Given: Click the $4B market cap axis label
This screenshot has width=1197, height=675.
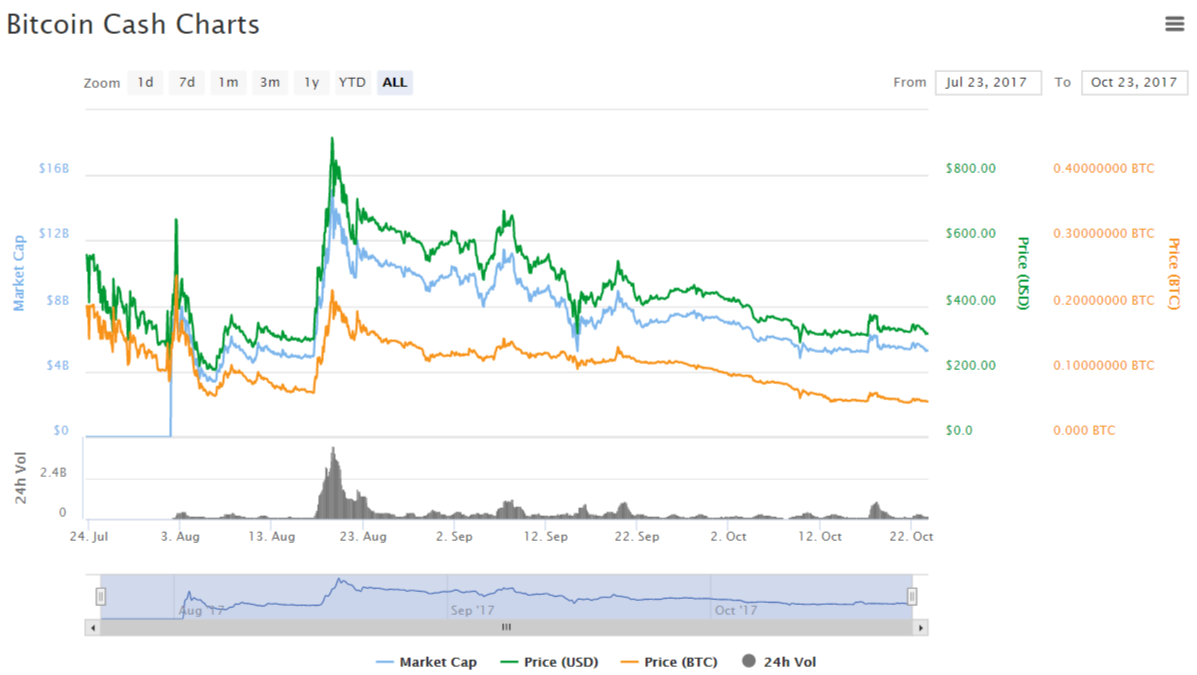Looking at the screenshot, I should click(x=58, y=365).
